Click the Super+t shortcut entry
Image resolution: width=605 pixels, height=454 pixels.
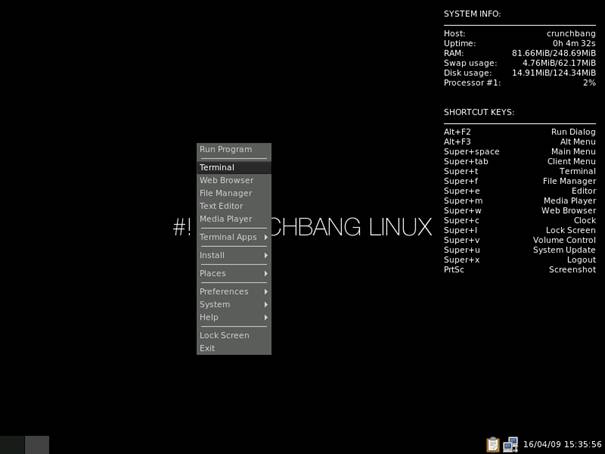pyautogui.click(x=461, y=171)
